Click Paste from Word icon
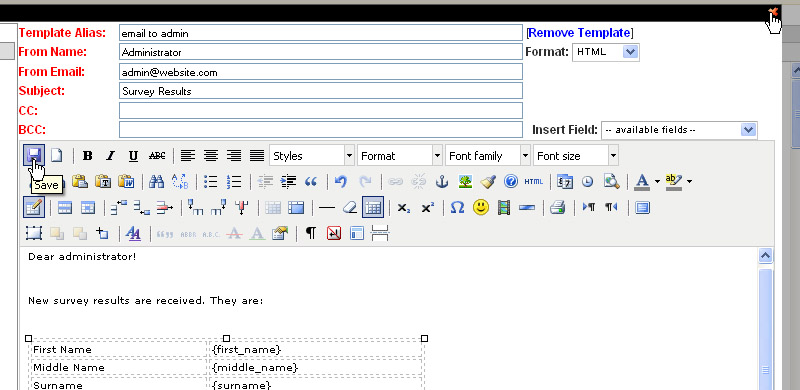This screenshot has width=800, height=390. [x=126, y=181]
